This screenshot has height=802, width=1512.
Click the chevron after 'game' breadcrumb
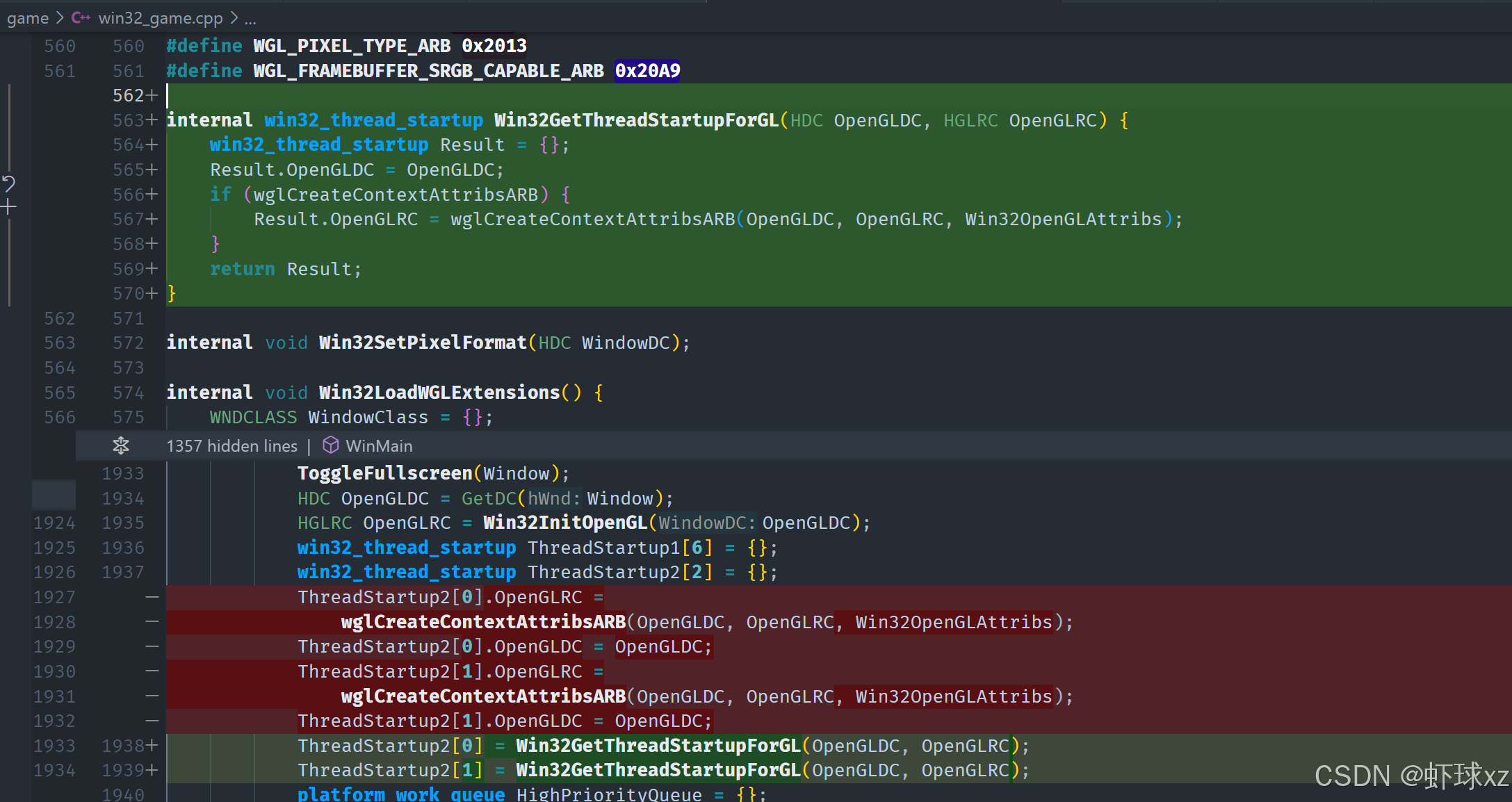pos(60,18)
